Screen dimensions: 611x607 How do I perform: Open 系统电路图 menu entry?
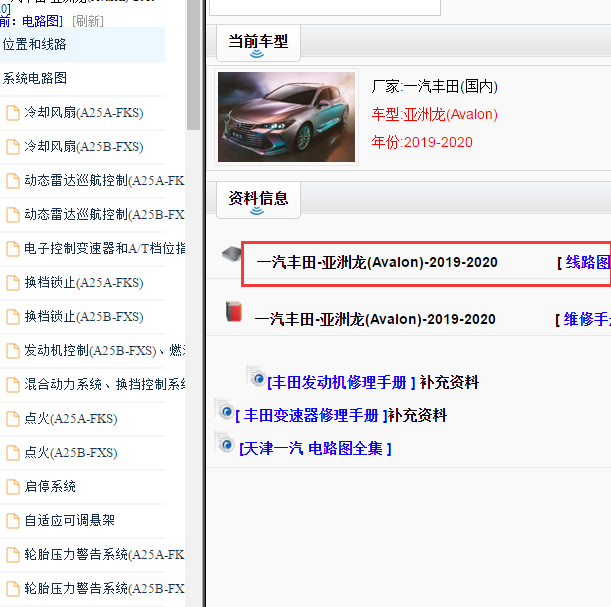(35, 78)
